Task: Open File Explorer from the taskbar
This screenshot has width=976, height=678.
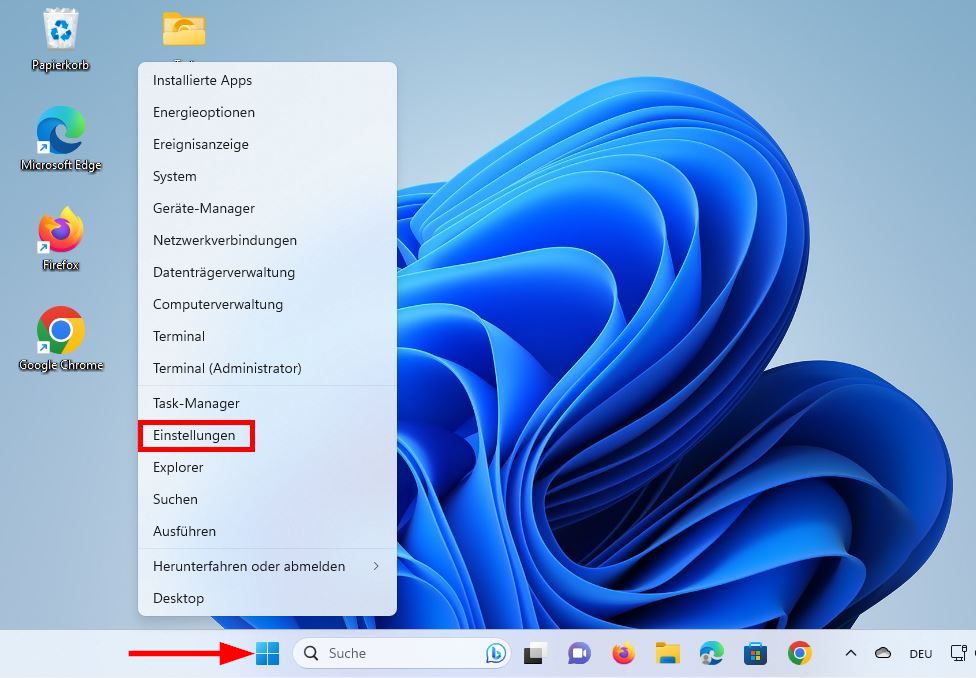Action: pyautogui.click(x=667, y=653)
